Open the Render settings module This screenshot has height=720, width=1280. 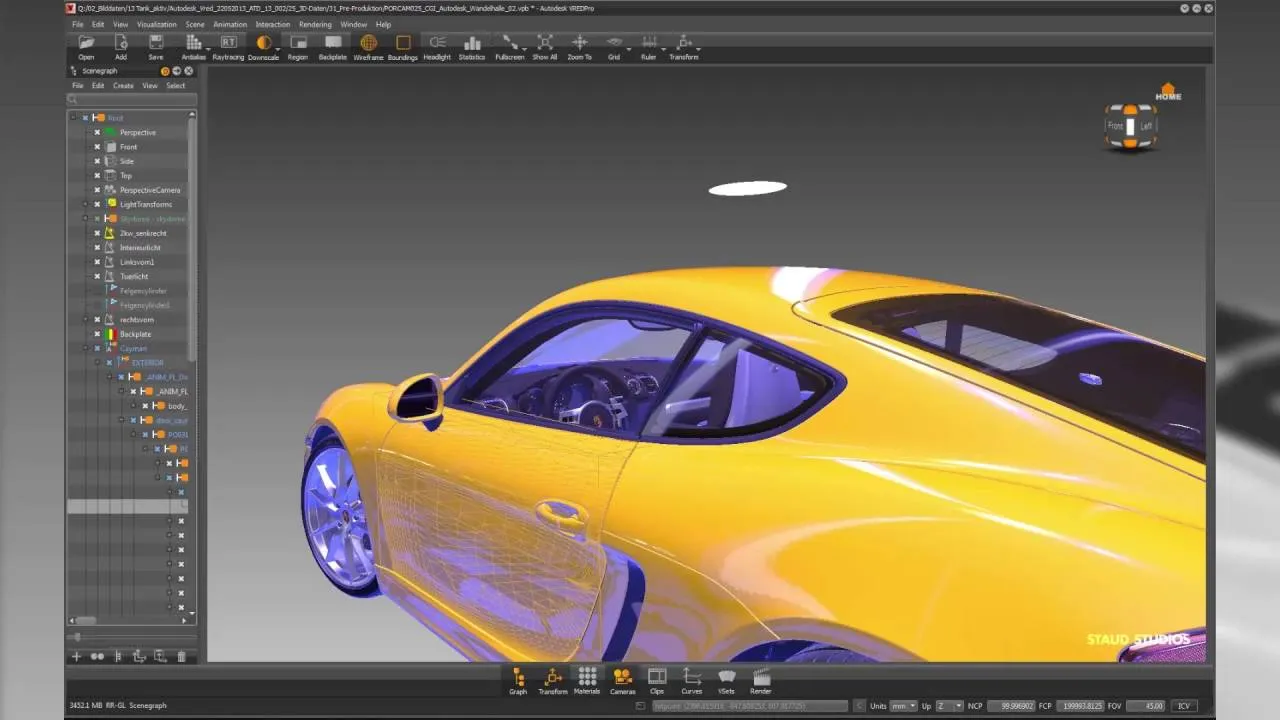coord(761,680)
